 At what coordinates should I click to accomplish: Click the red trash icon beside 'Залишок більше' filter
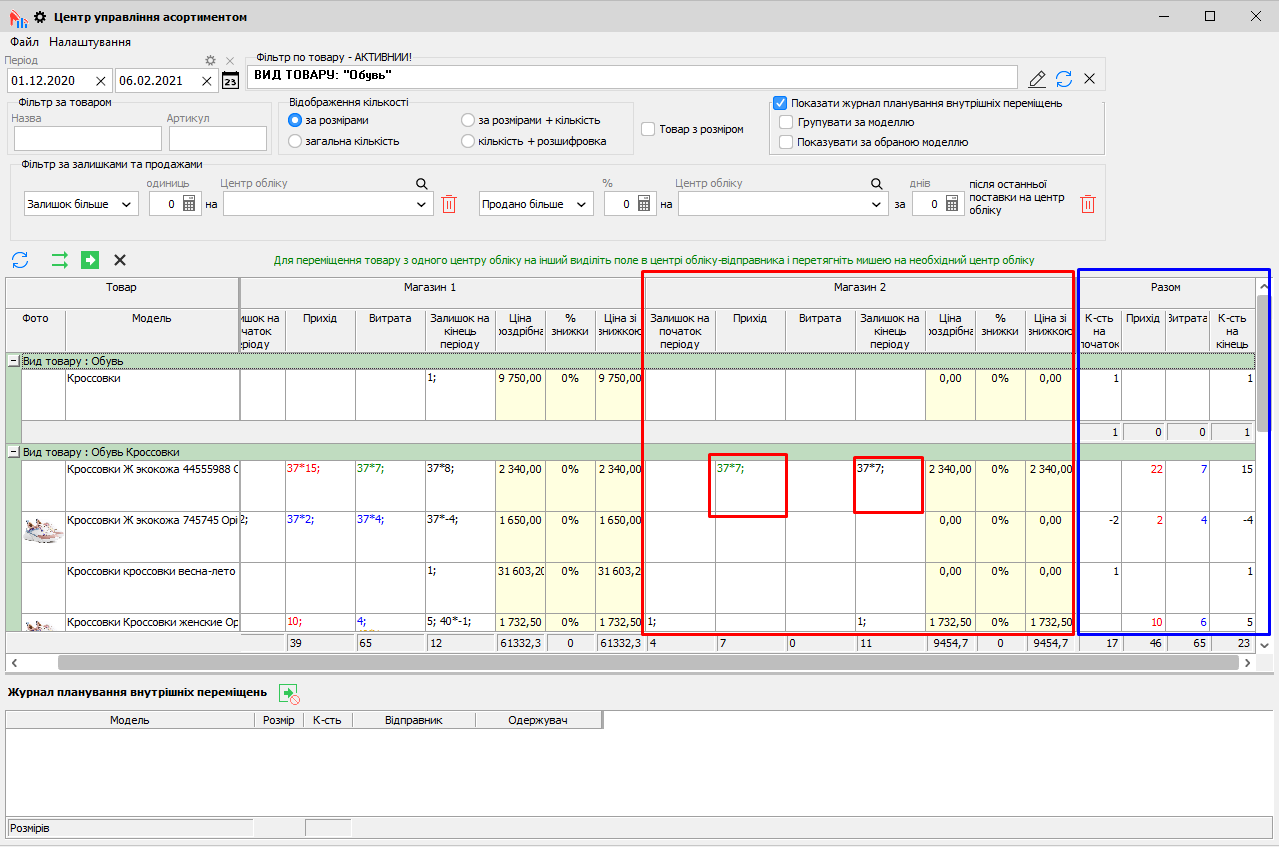coord(449,204)
